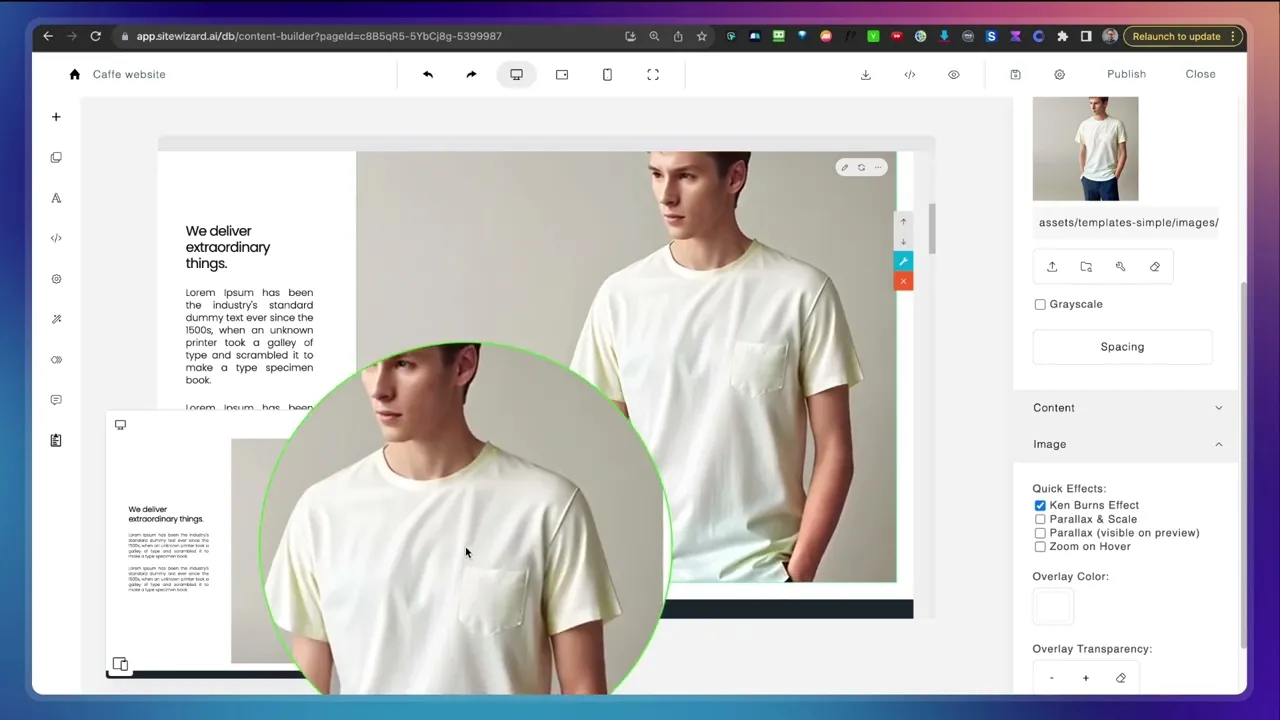Open the typography A icon in the sidebar
Viewport: 1280px width, 720px height.
[56, 198]
